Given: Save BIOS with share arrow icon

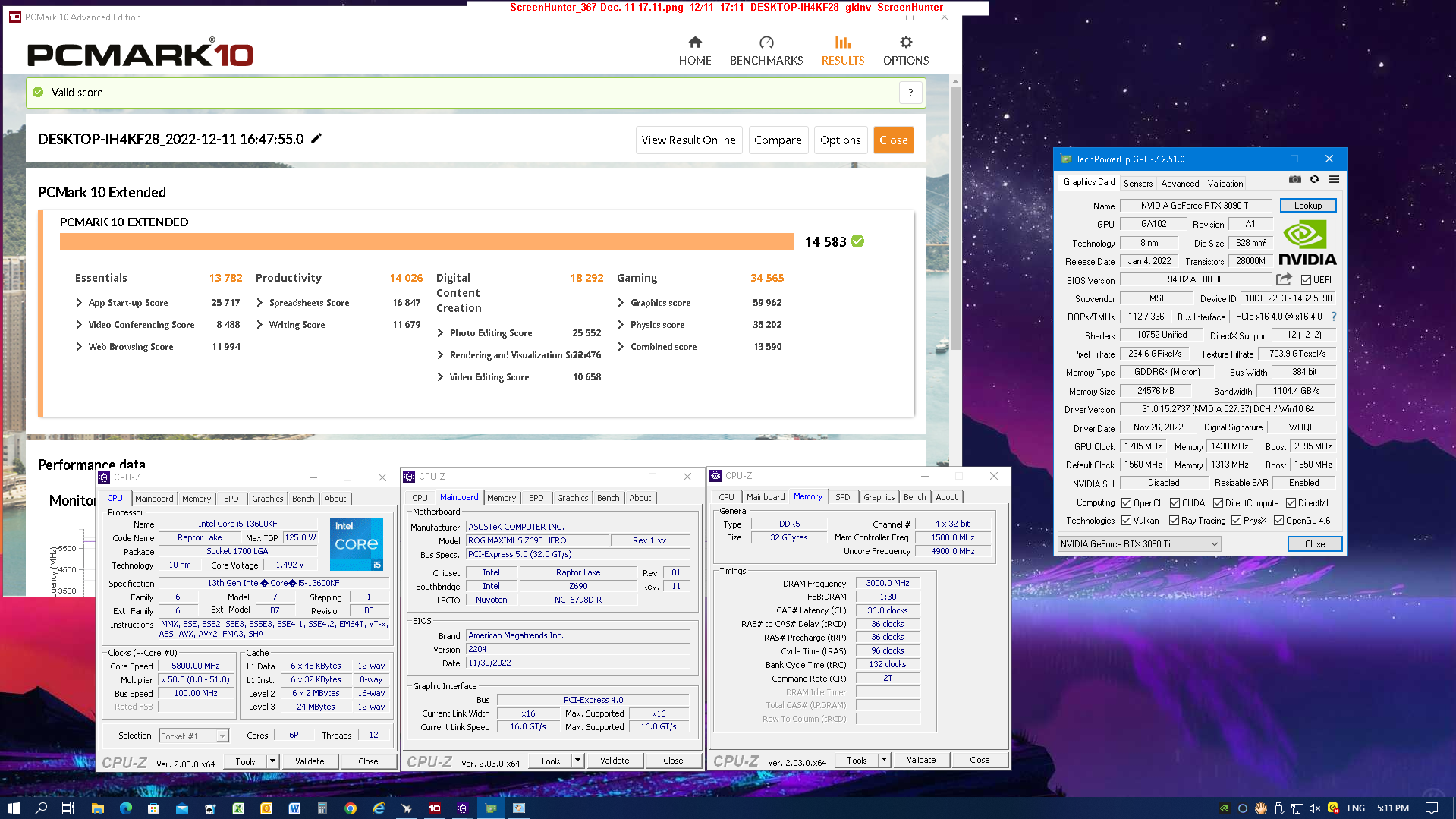Looking at the screenshot, I should point(1284,279).
